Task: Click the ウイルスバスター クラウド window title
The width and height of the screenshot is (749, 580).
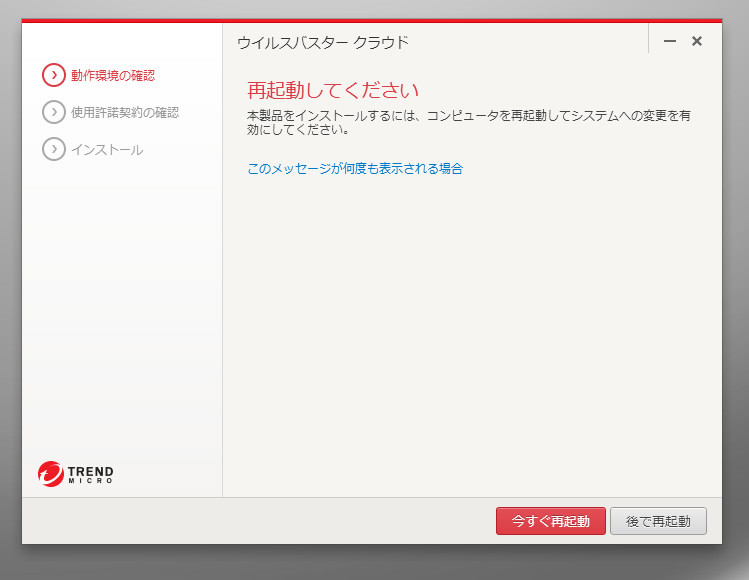Action: pos(323,43)
